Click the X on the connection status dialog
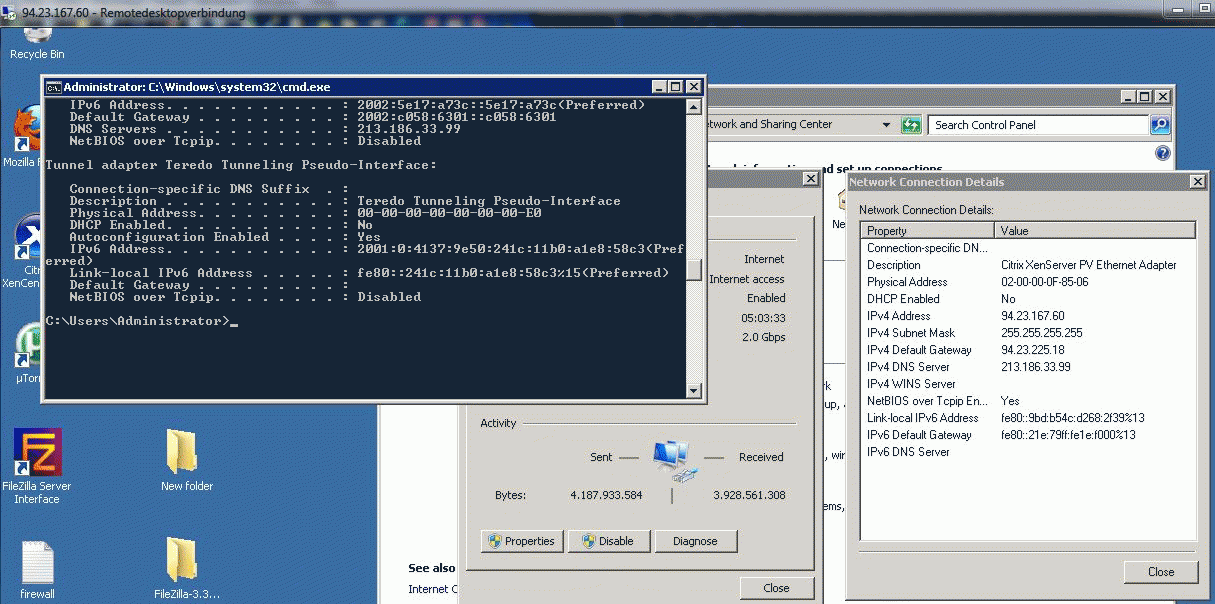Image resolution: width=1215 pixels, height=604 pixels. (x=809, y=178)
